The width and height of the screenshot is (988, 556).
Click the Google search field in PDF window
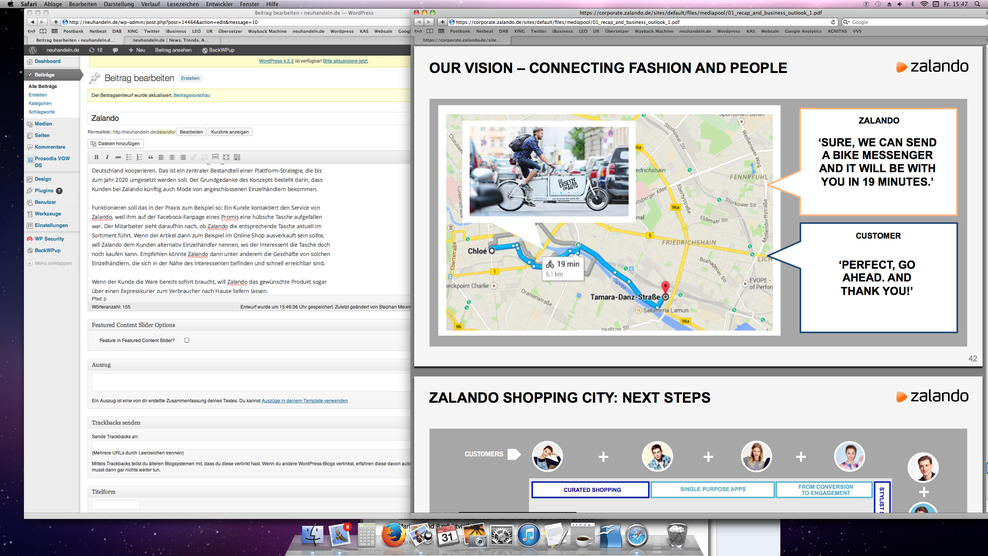click(916, 22)
